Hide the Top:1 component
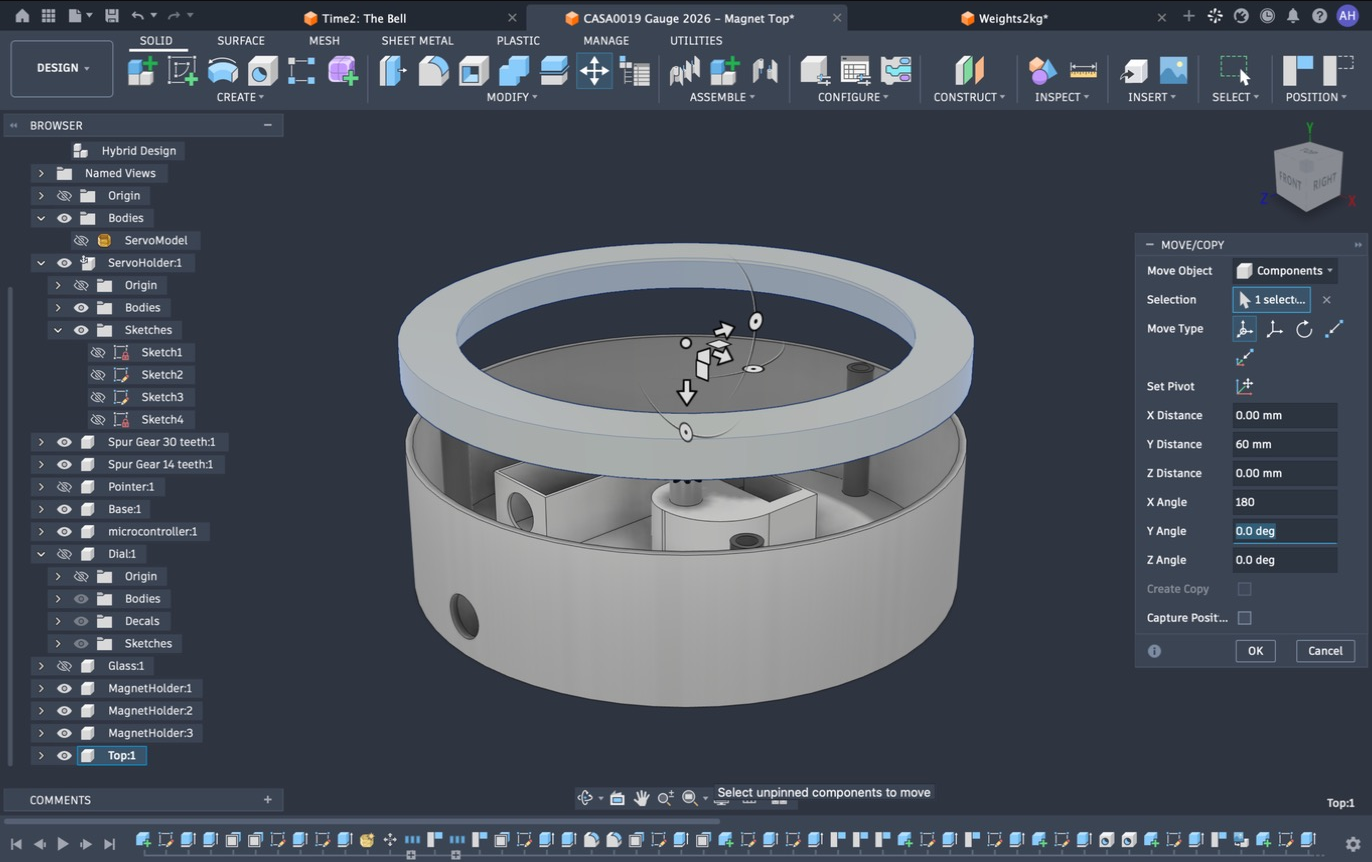The width and height of the screenshot is (1372, 862). [x=64, y=756]
